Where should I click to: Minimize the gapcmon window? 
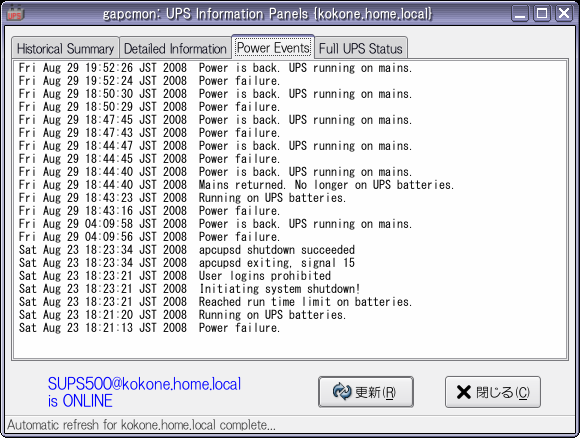pos(520,14)
